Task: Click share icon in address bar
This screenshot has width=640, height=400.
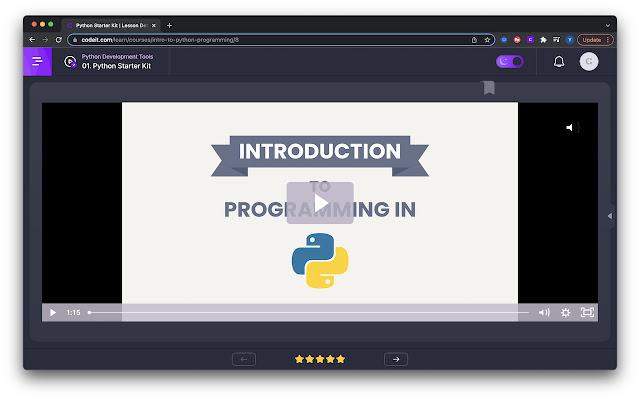Action: [x=474, y=40]
